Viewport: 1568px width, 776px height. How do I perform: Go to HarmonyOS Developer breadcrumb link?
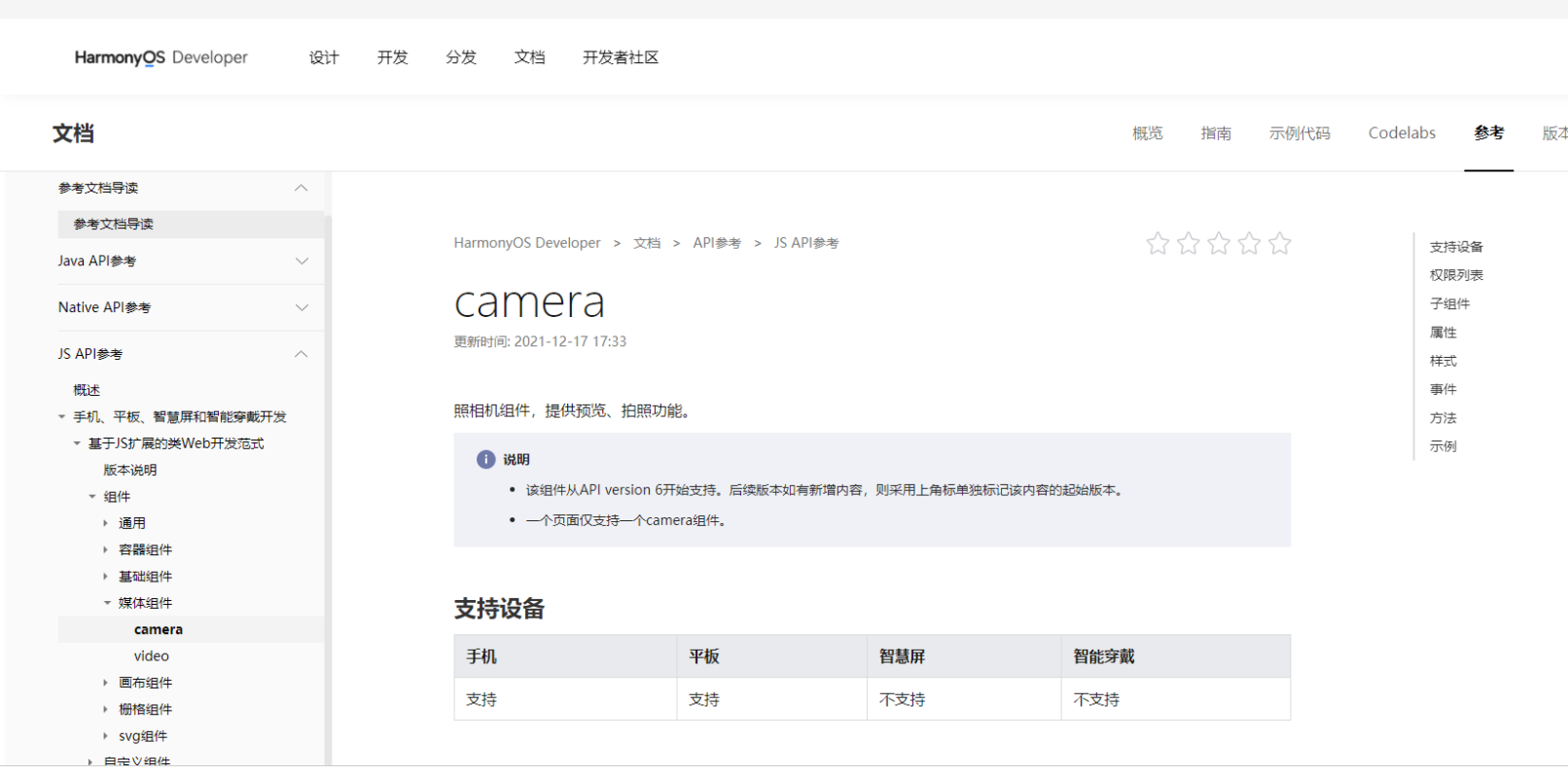coord(527,243)
